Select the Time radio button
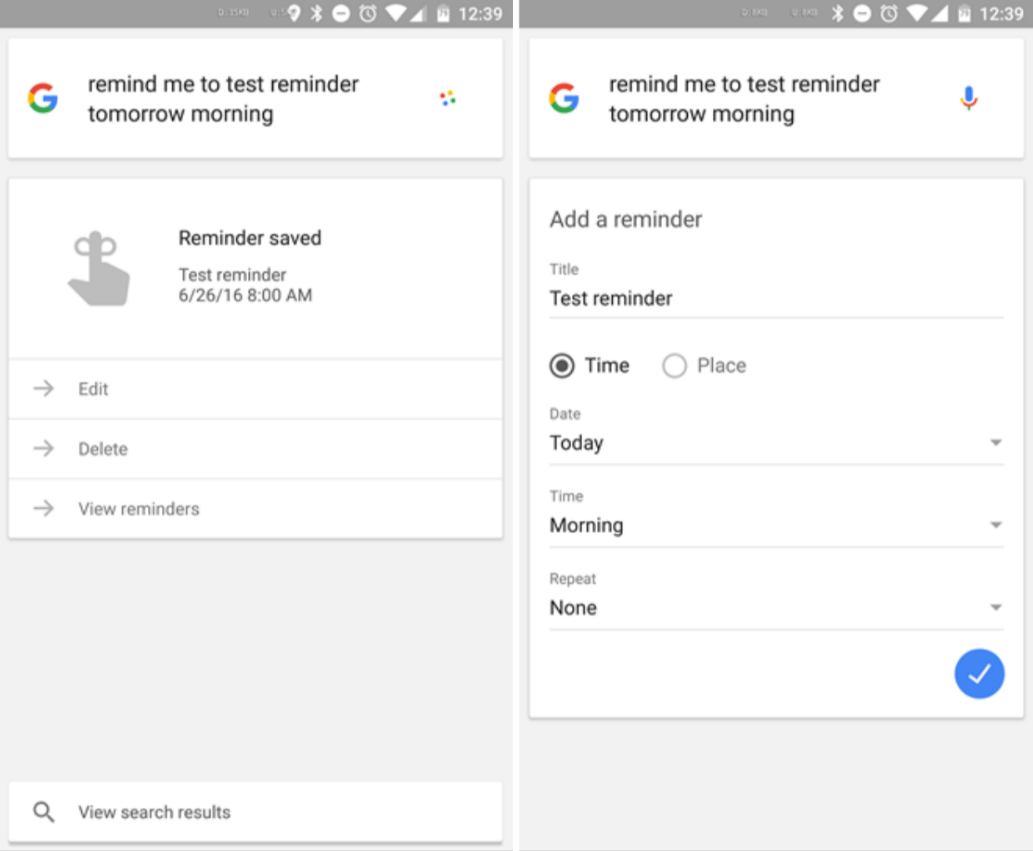Image resolution: width=1033 pixels, height=851 pixels. (563, 366)
